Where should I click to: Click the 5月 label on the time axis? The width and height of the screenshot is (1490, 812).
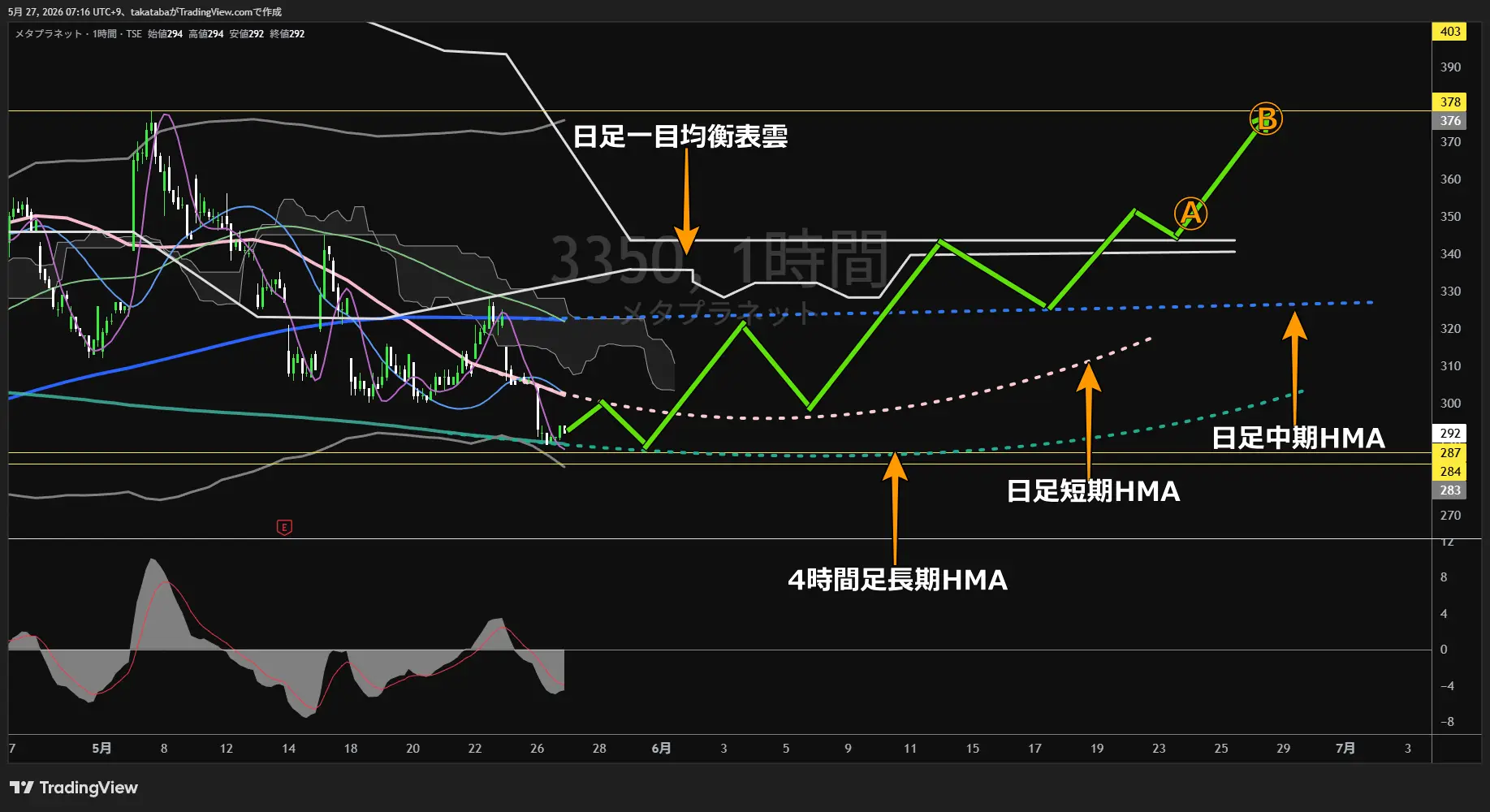[101, 749]
